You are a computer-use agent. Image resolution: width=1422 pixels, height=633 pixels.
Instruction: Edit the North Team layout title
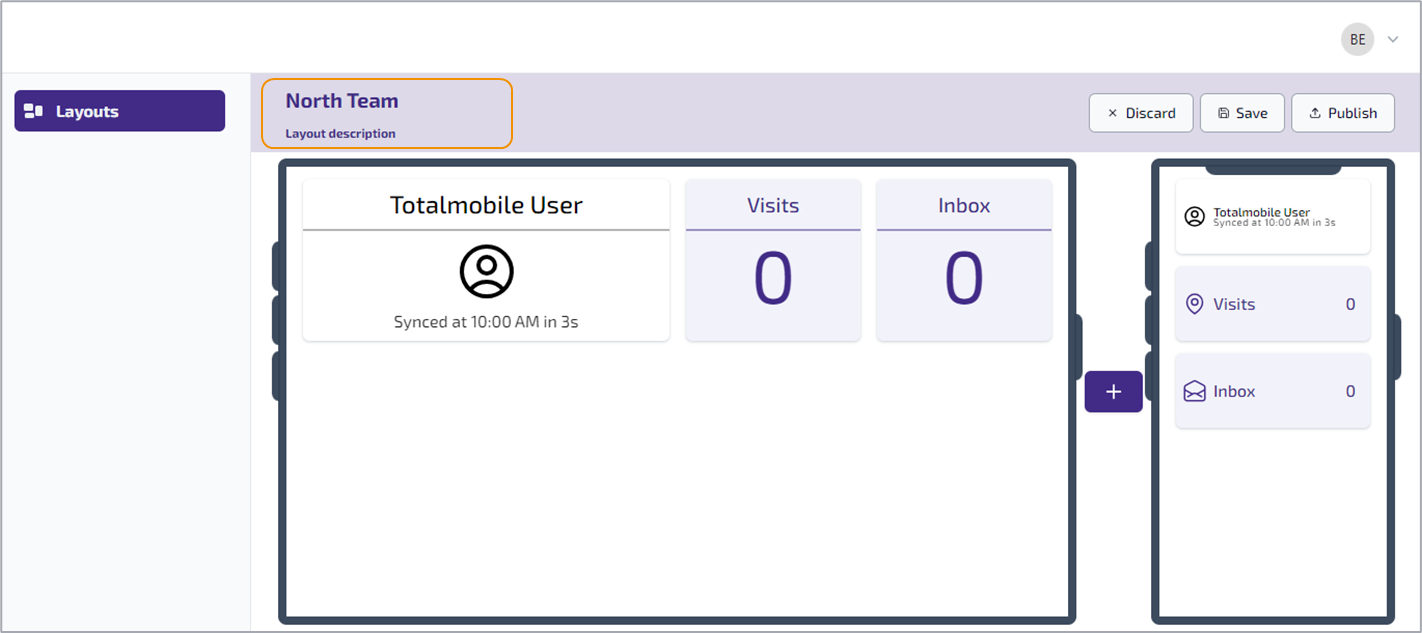tap(342, 101)
